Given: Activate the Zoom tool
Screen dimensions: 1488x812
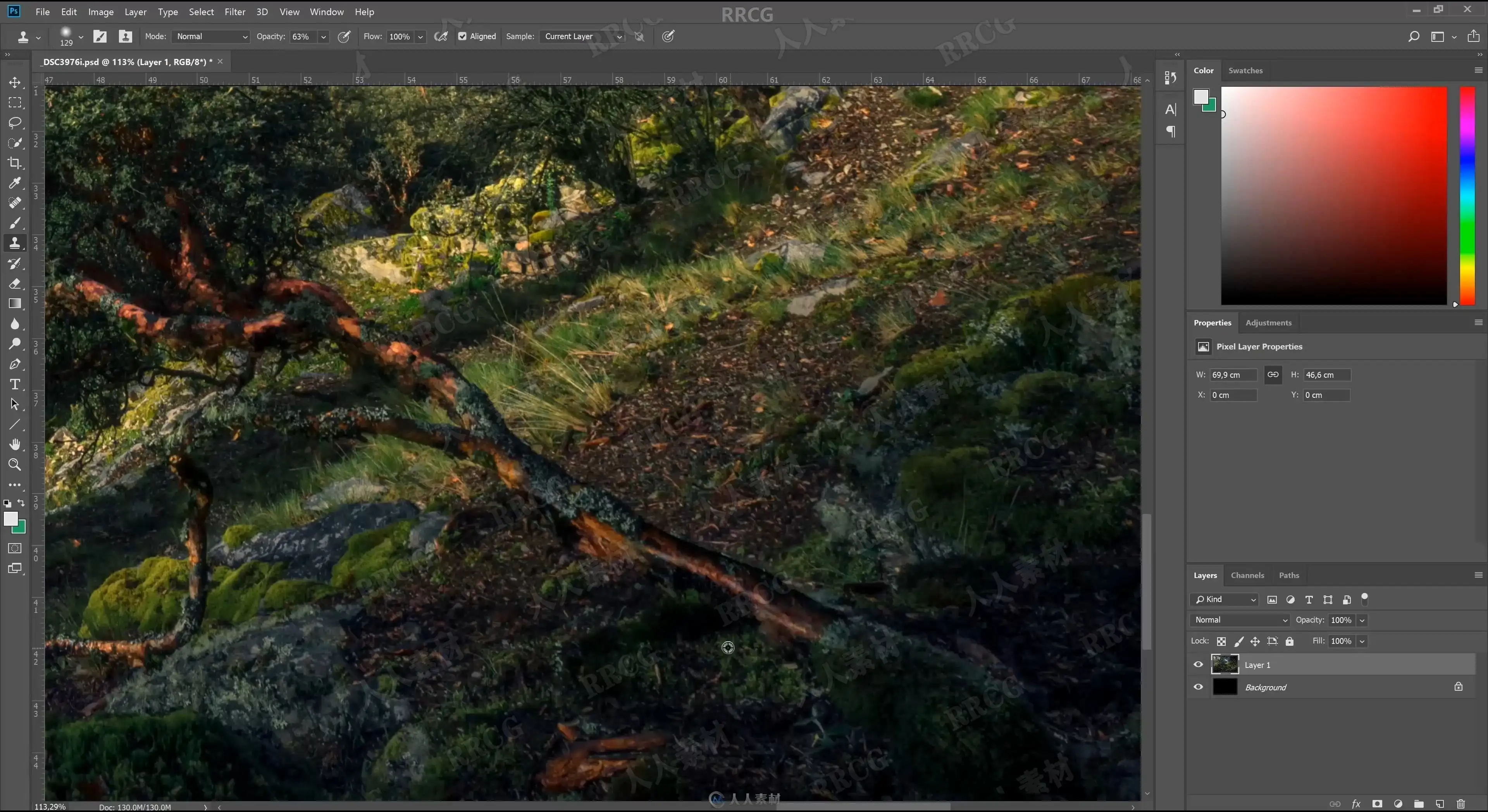Looking at the screenshot, I should pos(15,464).
